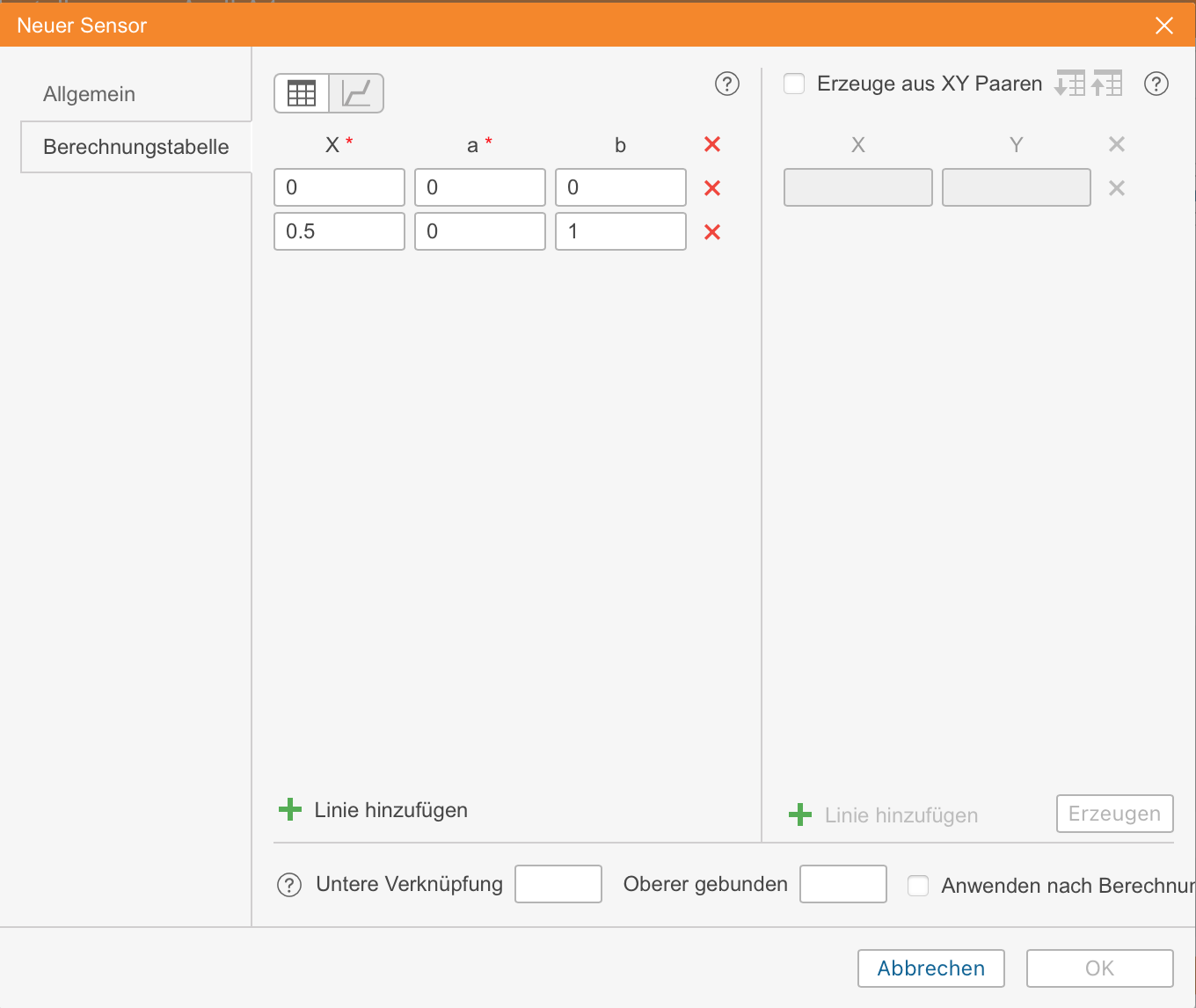Screen dimensions: 1196x1008
Task: Toggle Anwenden nach Berechnung checkbox
Action: pos(918,886)
